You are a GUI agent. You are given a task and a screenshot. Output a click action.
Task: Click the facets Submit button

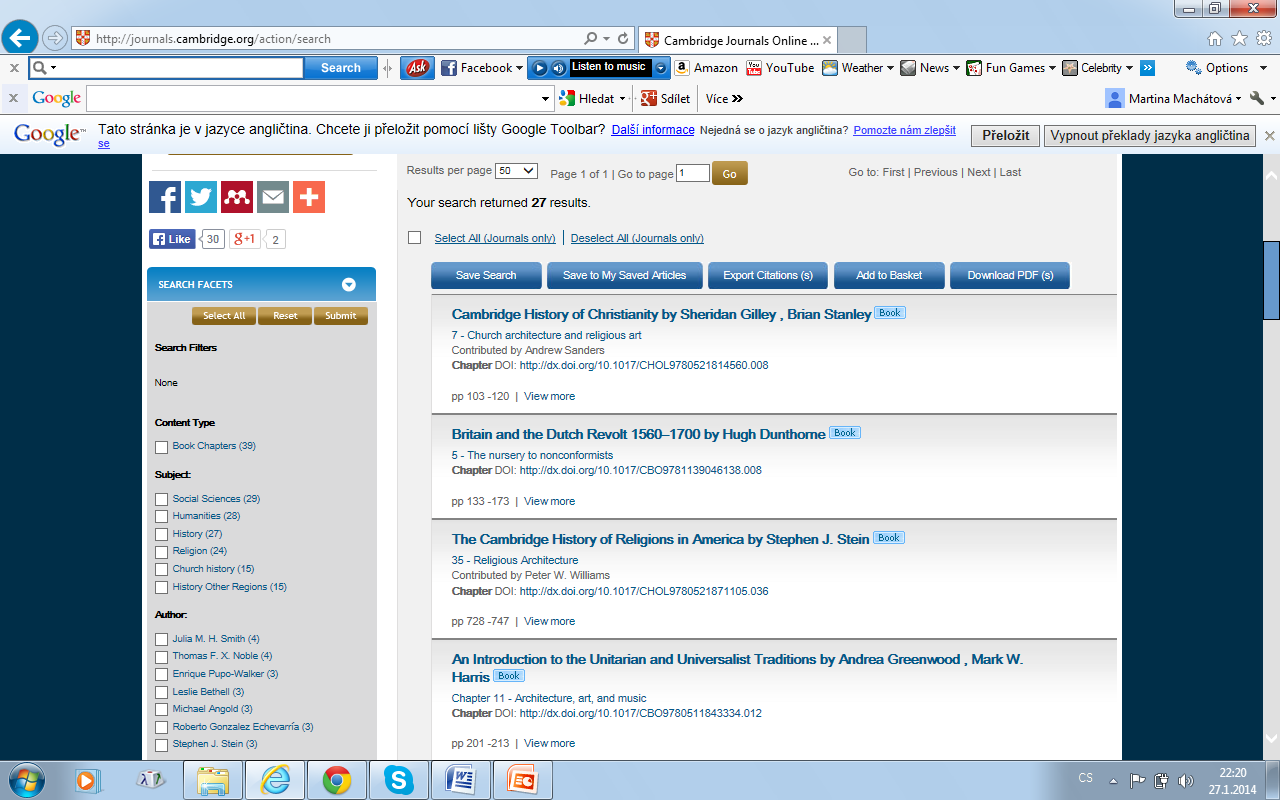pos(341,316)
